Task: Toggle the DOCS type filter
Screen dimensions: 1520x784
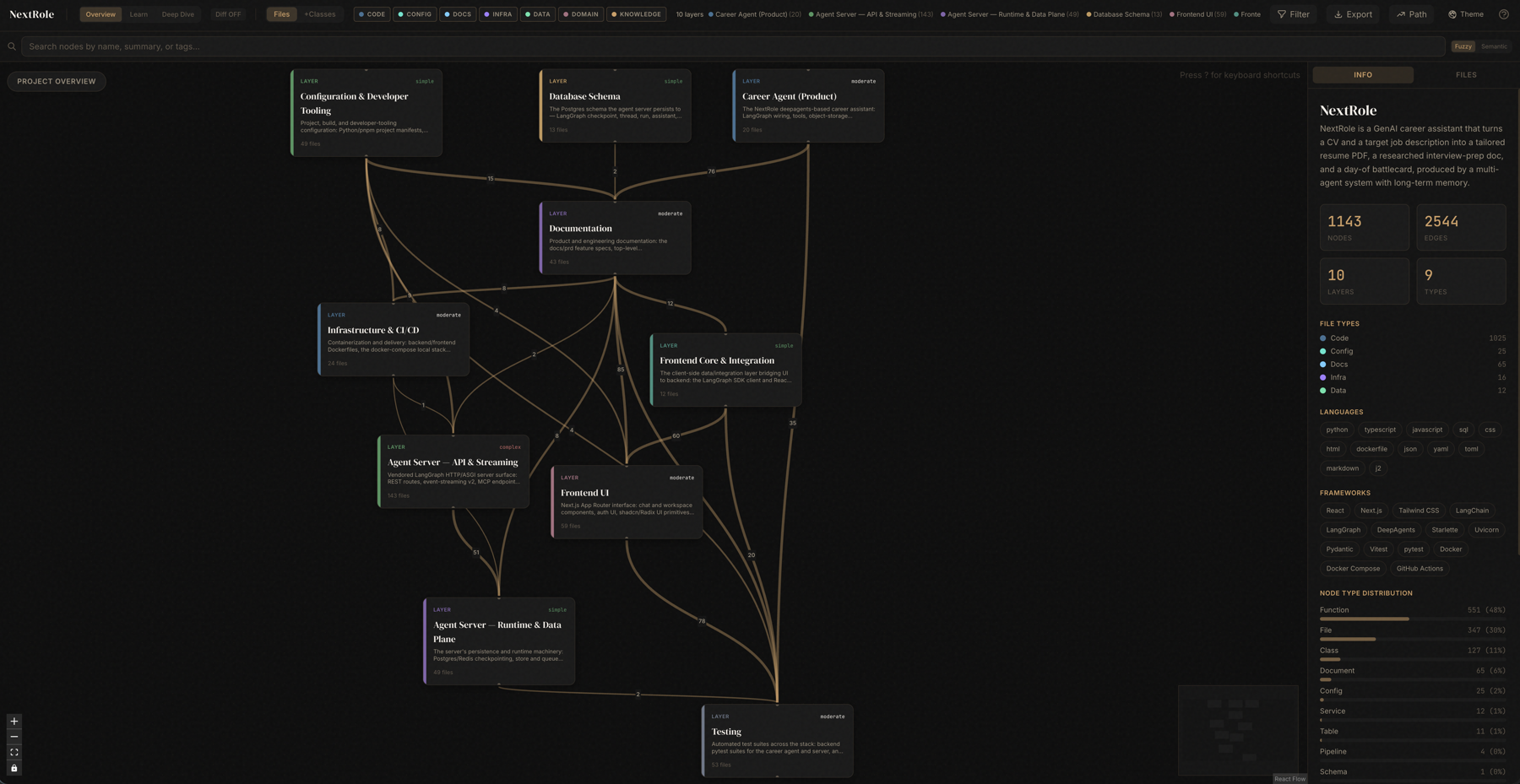Action: click(458, 14)
